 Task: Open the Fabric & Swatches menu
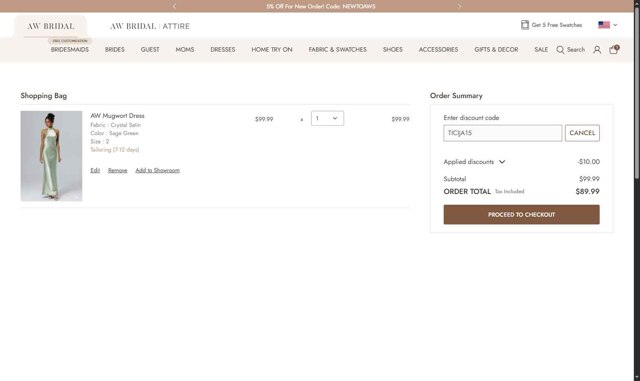[x=338, y=49]
